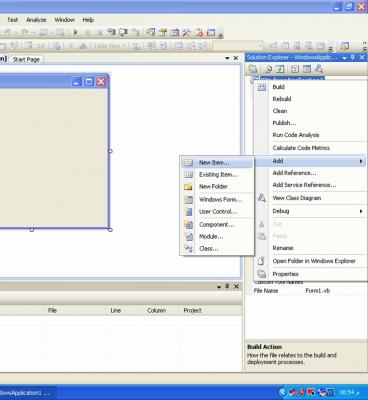This screenshot has height=400, width=368.
Task: Open the Analyze menu
Action: [36, 20]
